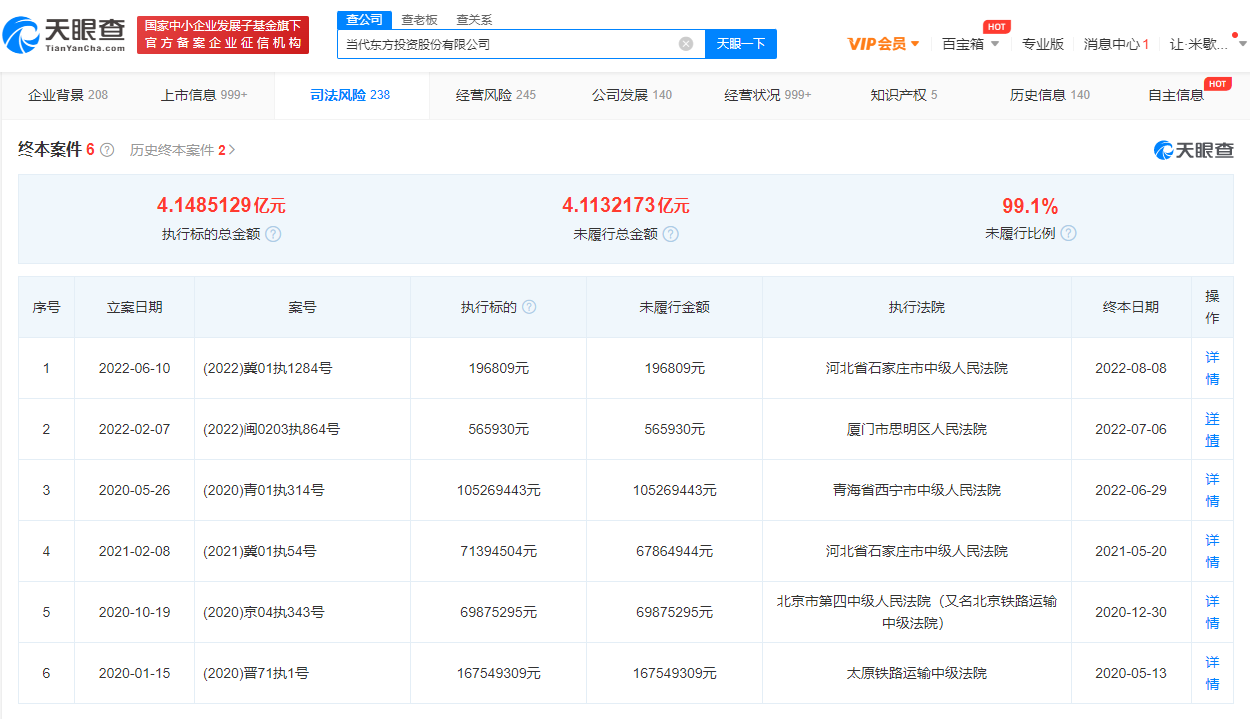Image resolution: width=1250 pixels, height=719 pixels.
Task: Open 详情 for case (2020)京04执343号
Action: click(x=1212, y=612)
